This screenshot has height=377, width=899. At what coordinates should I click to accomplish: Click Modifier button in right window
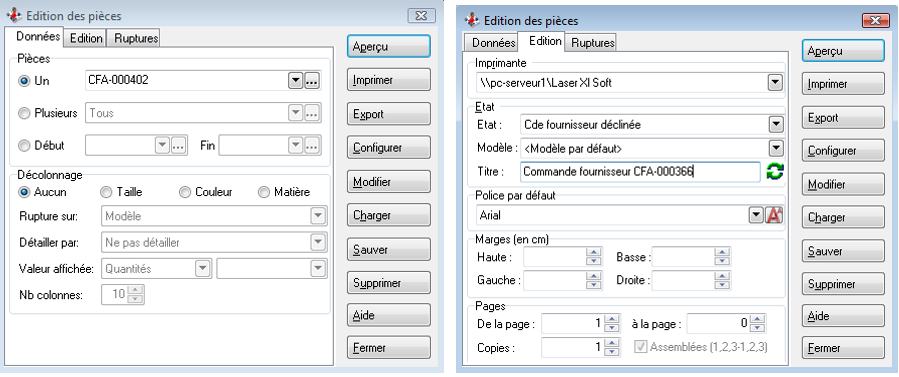pyautogui.click(x=843, y=185)
